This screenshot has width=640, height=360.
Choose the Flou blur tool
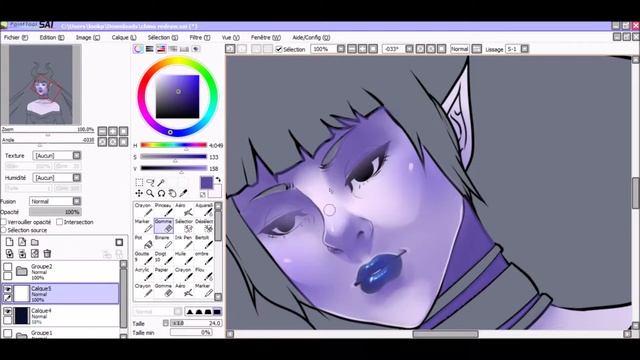pos(204,274)
